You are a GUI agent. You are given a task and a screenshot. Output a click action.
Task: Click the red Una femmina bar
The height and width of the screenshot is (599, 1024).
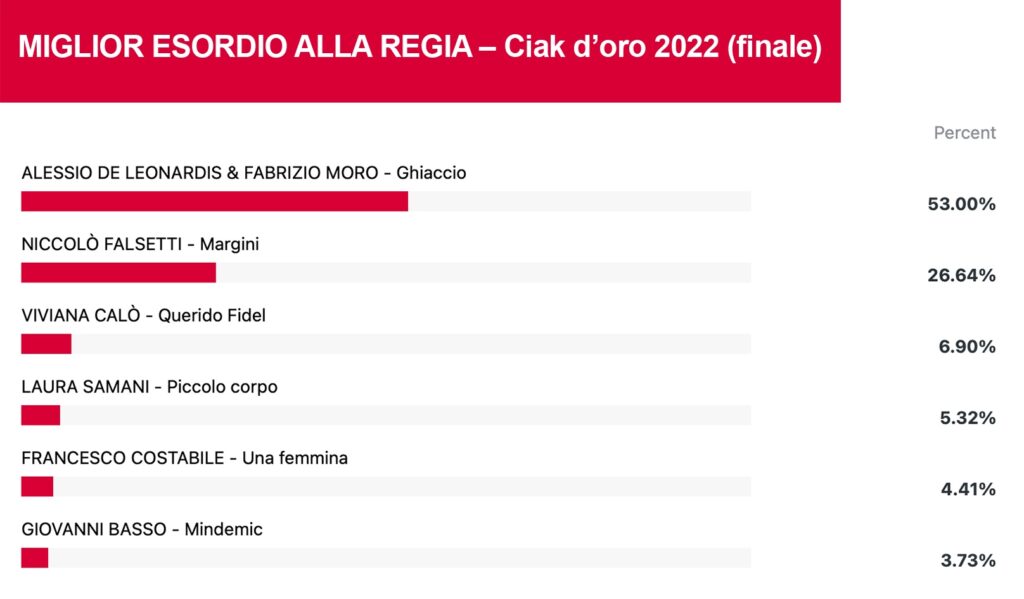(x=37, y=486)
